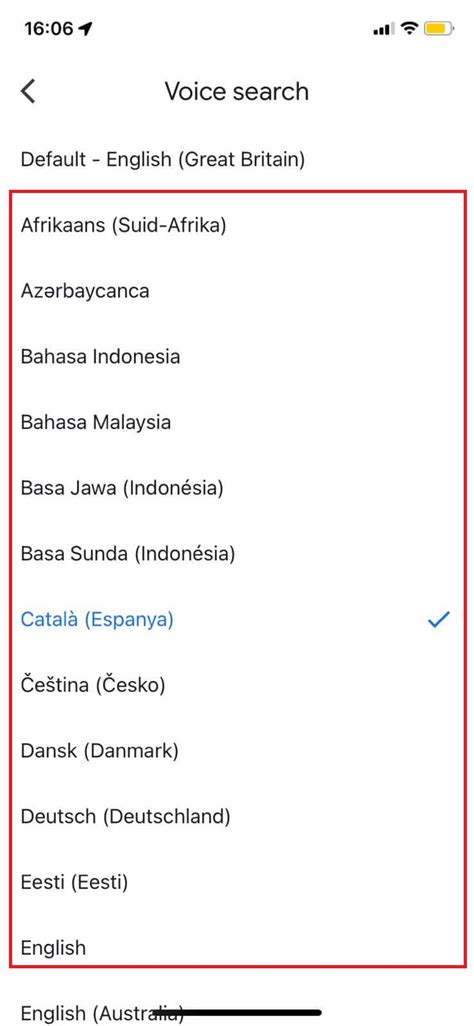474x1026 pixels.
Task: Tap the battery indicator icon
Action: tap(438, 28)
